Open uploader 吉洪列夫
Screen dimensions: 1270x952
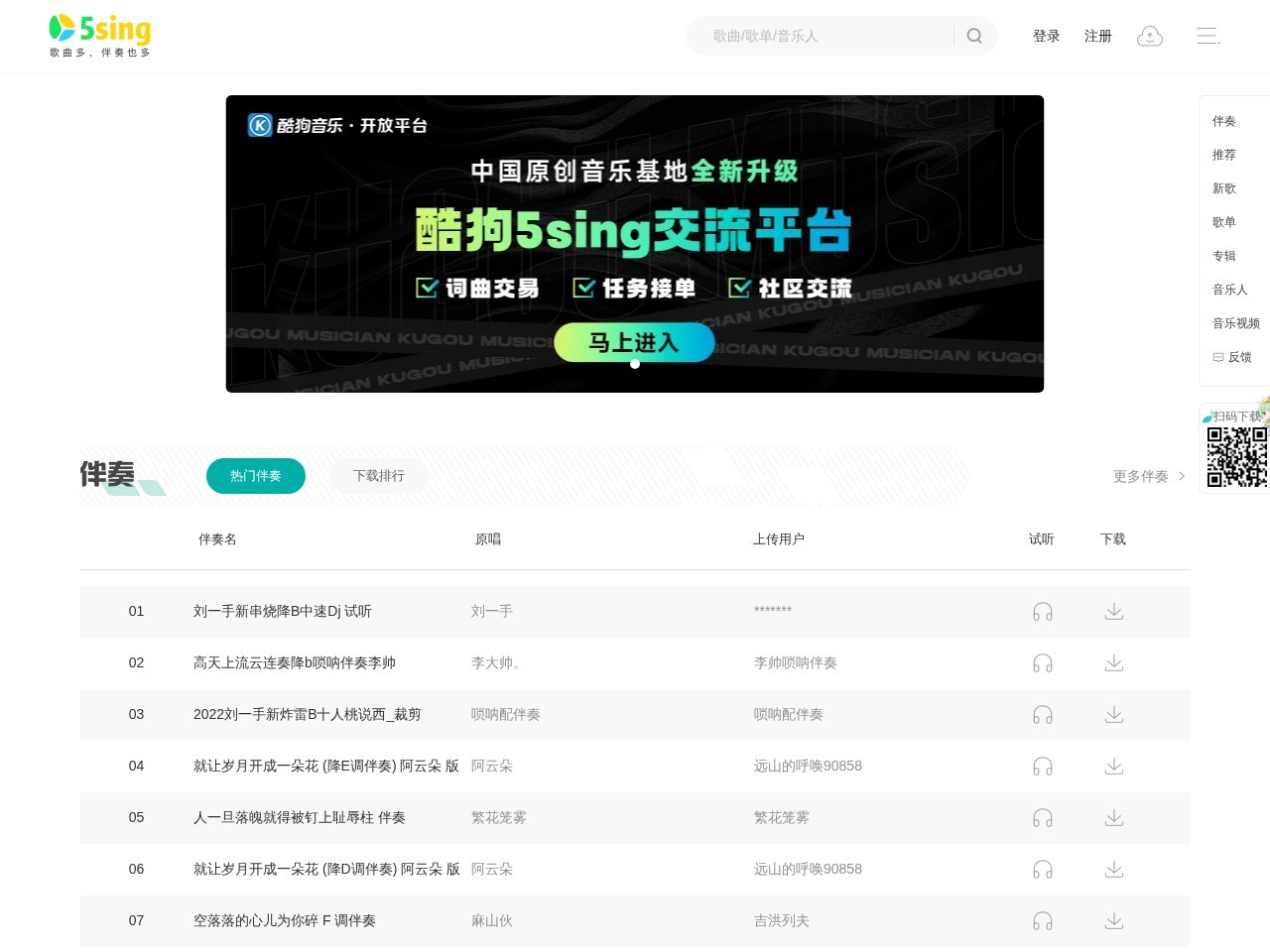coord(782,920)
